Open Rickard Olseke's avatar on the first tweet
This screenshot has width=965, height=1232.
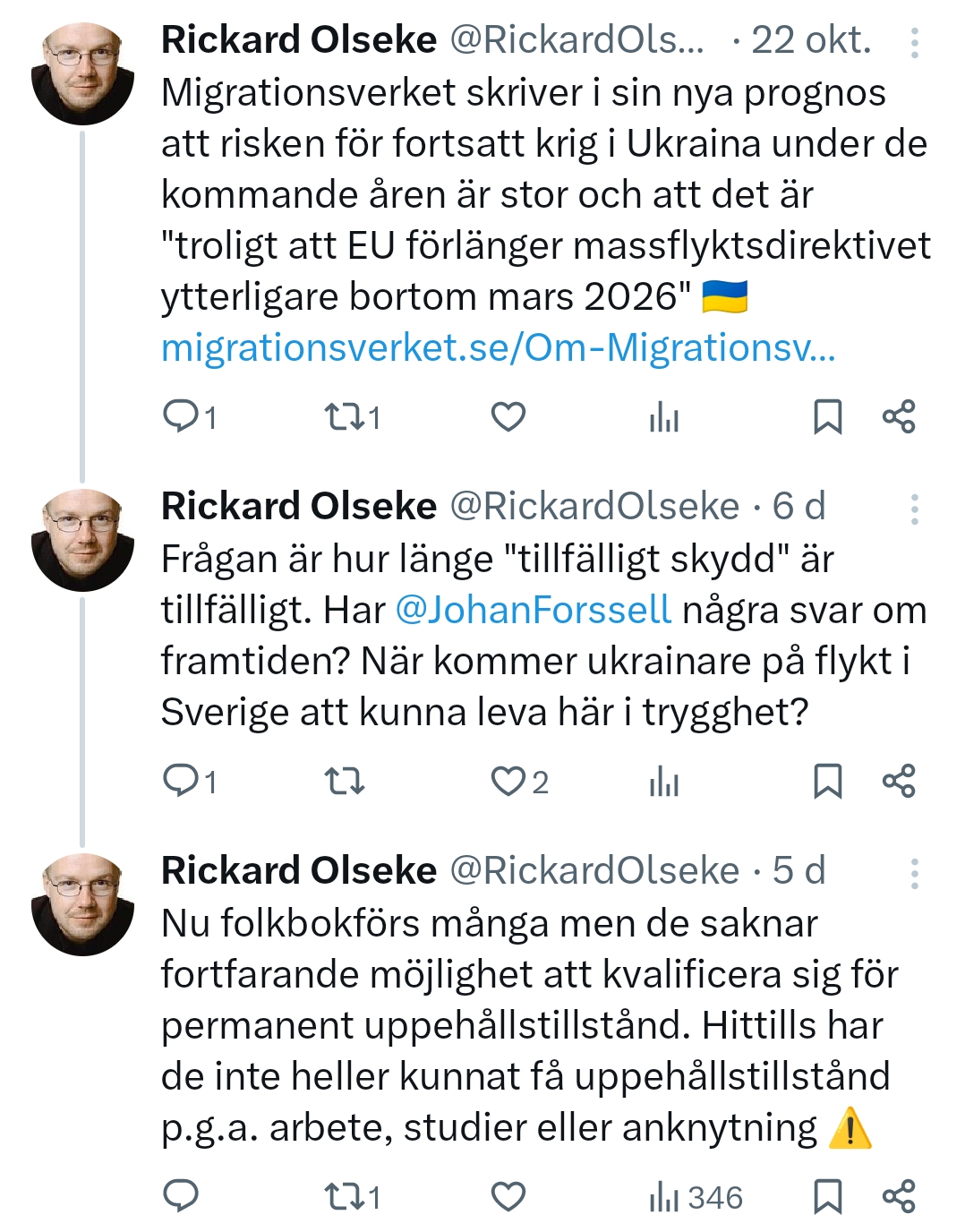(x=82, y=73)
